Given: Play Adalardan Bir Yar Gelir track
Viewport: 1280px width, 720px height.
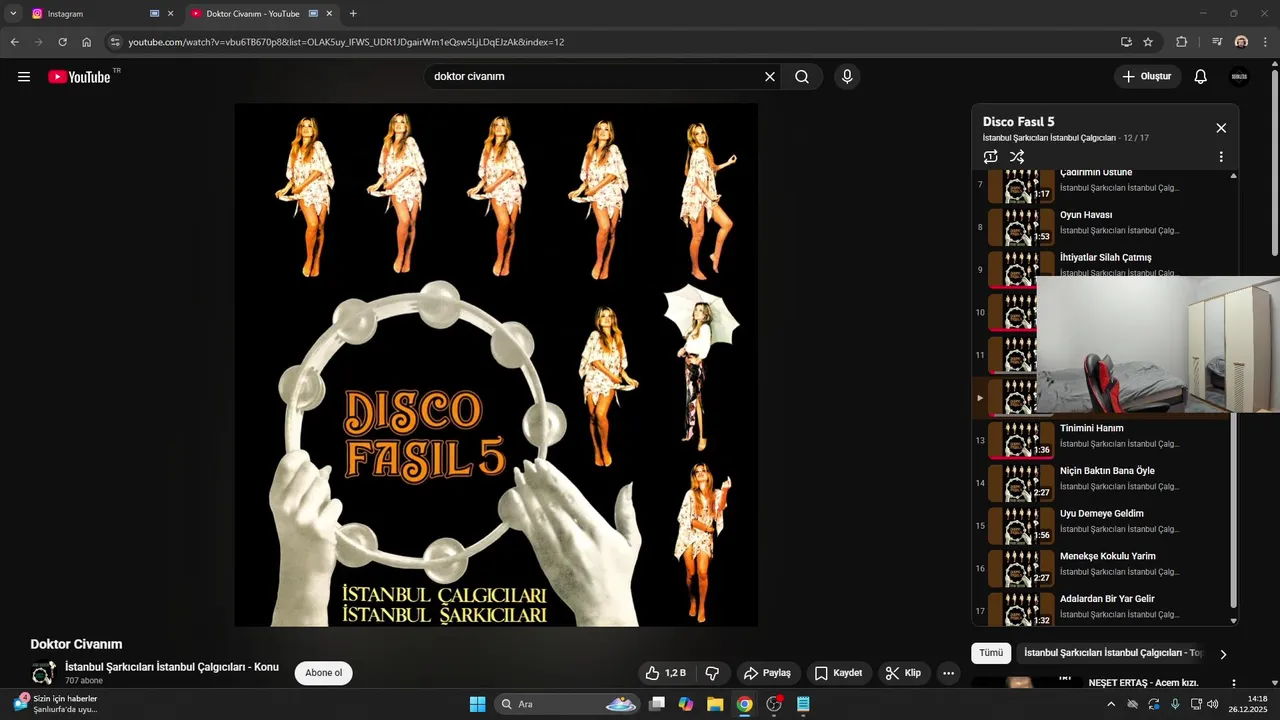Looking at the screenshot, I should (1104, 609).
